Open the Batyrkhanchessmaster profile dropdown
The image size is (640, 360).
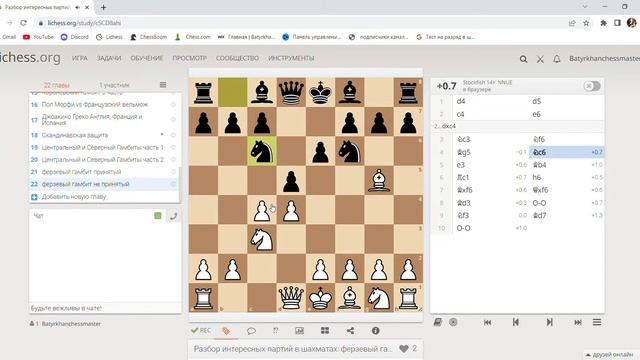click(x=604, y=58)
